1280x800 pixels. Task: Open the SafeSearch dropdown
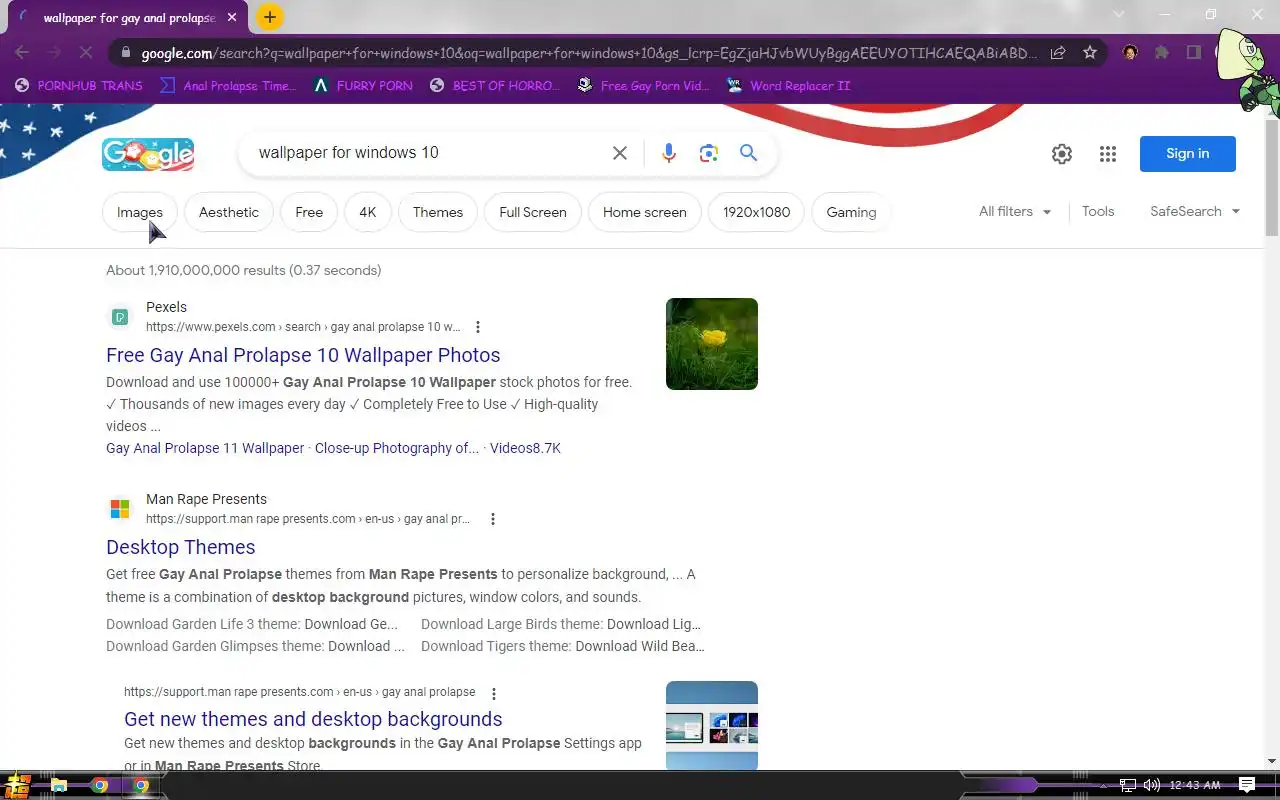[x=1195, y=211]
